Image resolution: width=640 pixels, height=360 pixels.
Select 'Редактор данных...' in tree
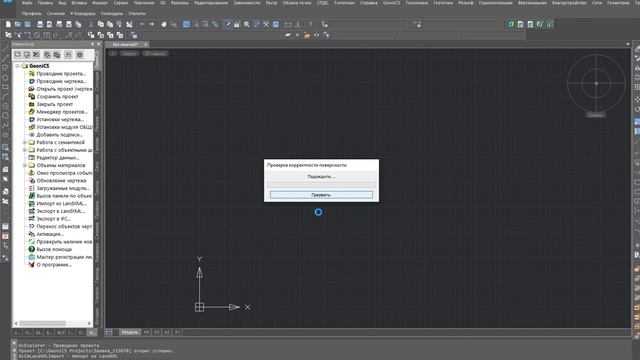pos(58,158)
